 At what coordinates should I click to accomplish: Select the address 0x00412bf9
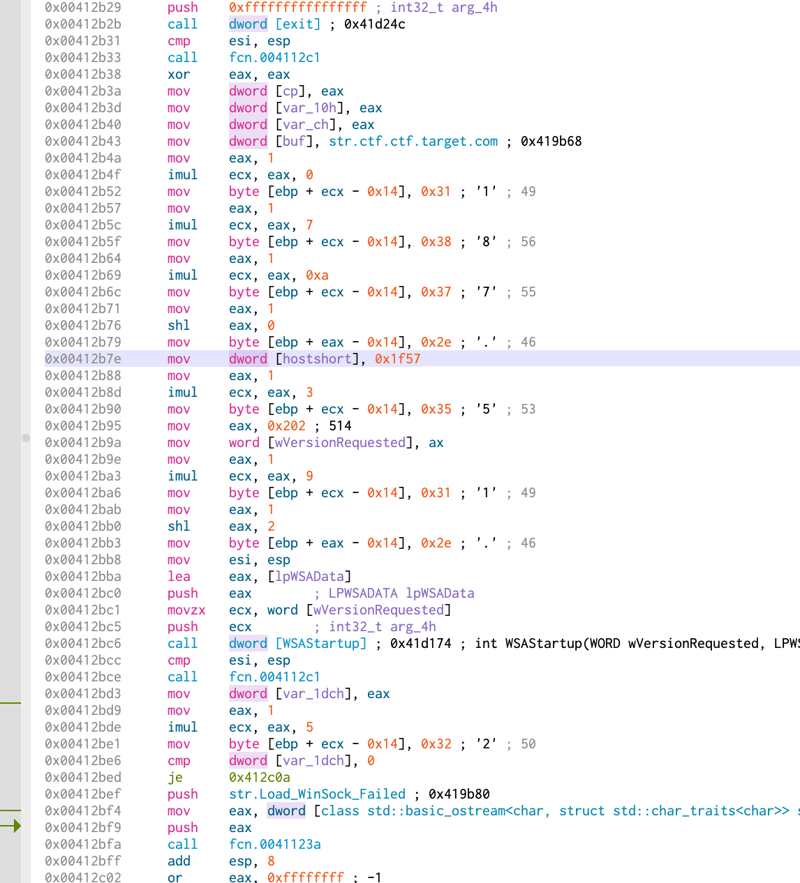pyautogui.click(x=83, y=827)
